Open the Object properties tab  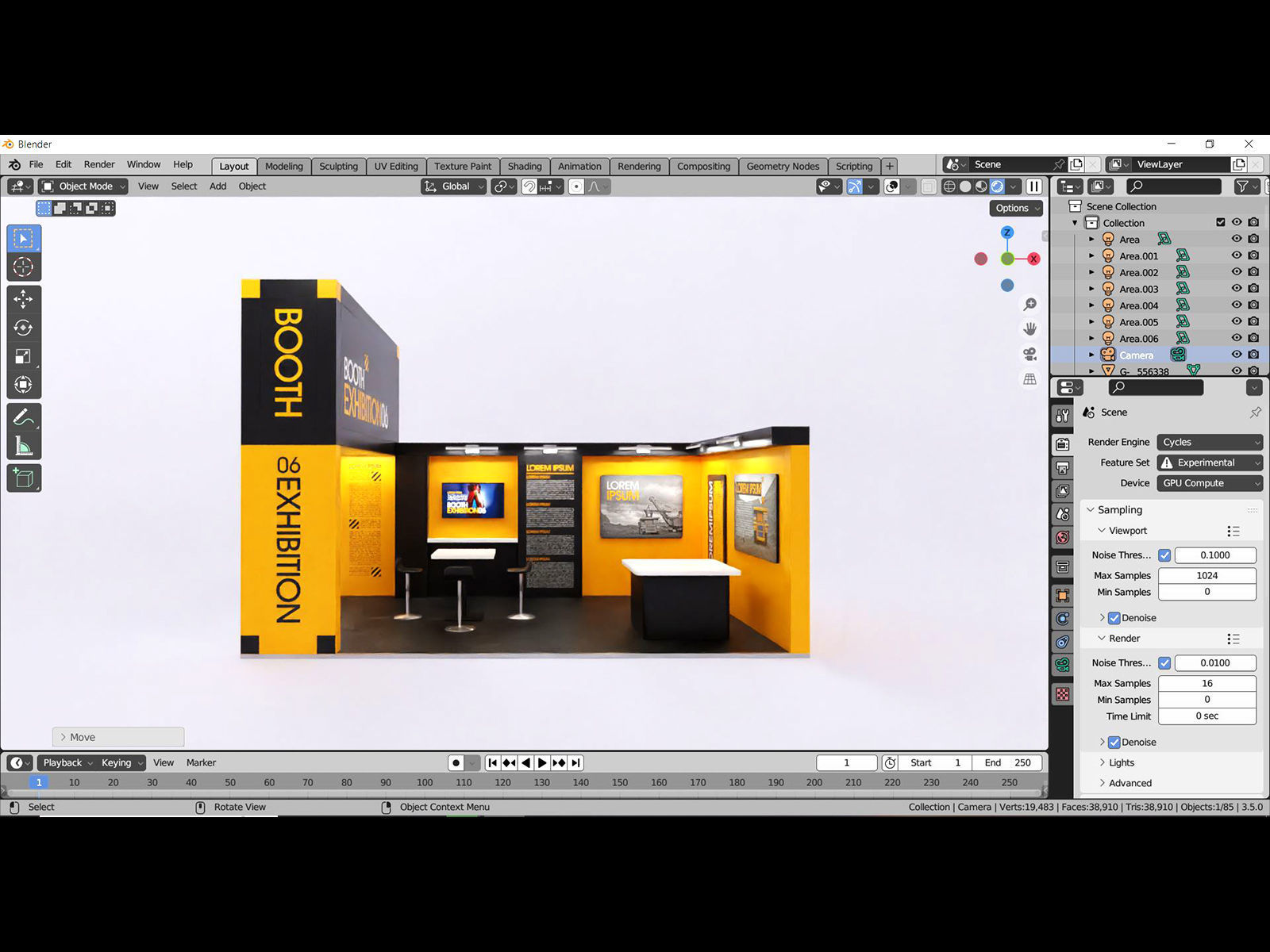tap(1063, 595)
